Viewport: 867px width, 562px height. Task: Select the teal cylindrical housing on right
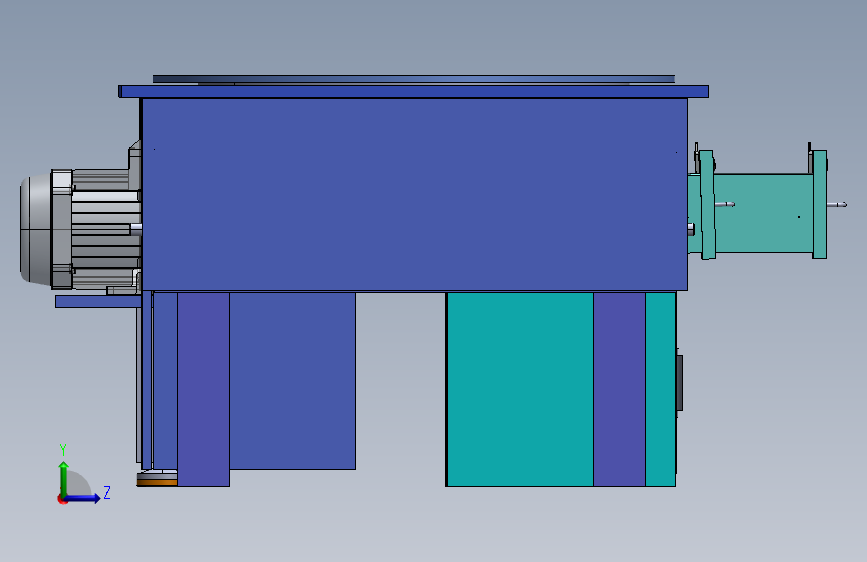click(763, 213)
